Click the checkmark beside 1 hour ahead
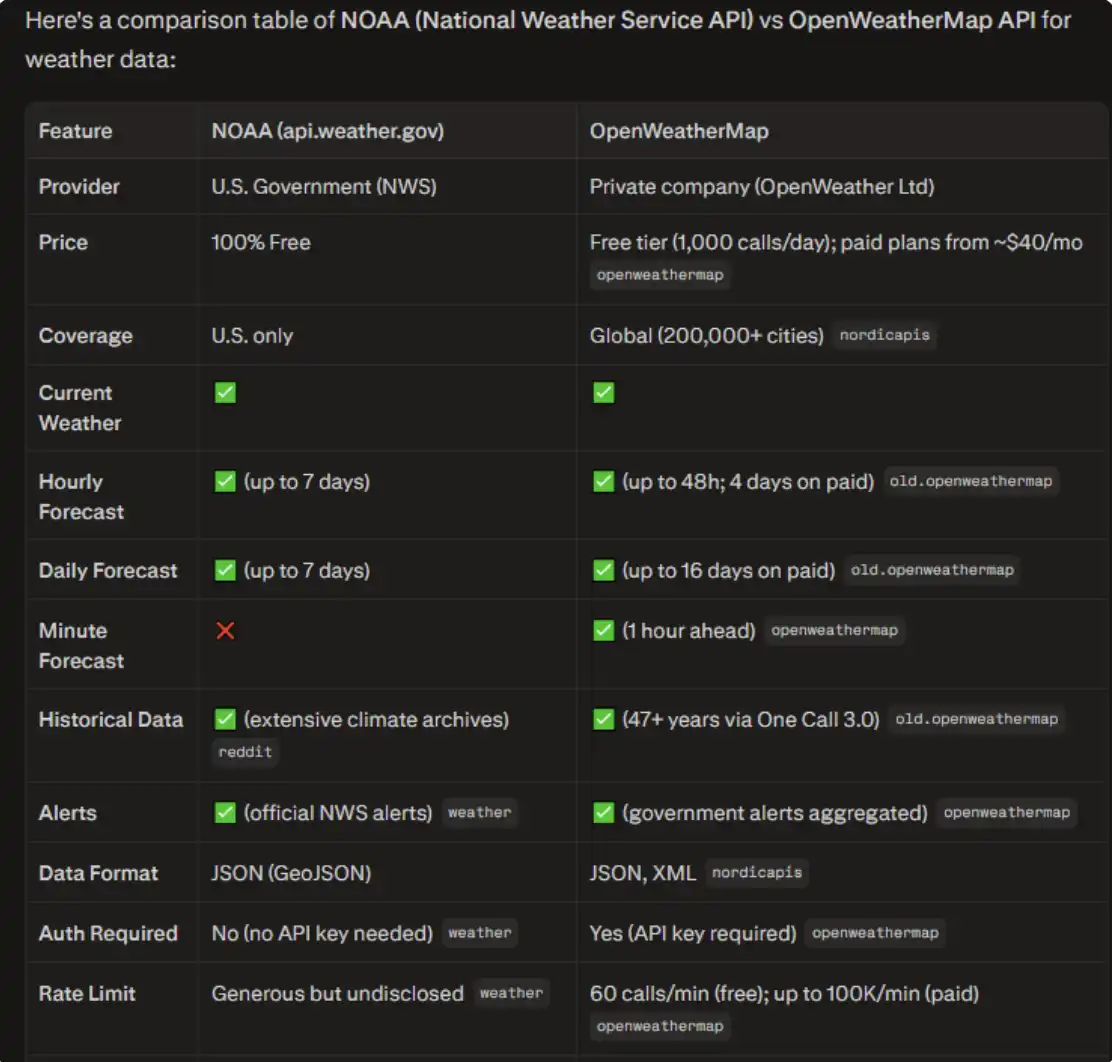This screenshot has width=1112, height=1062. tap(603, 631)
